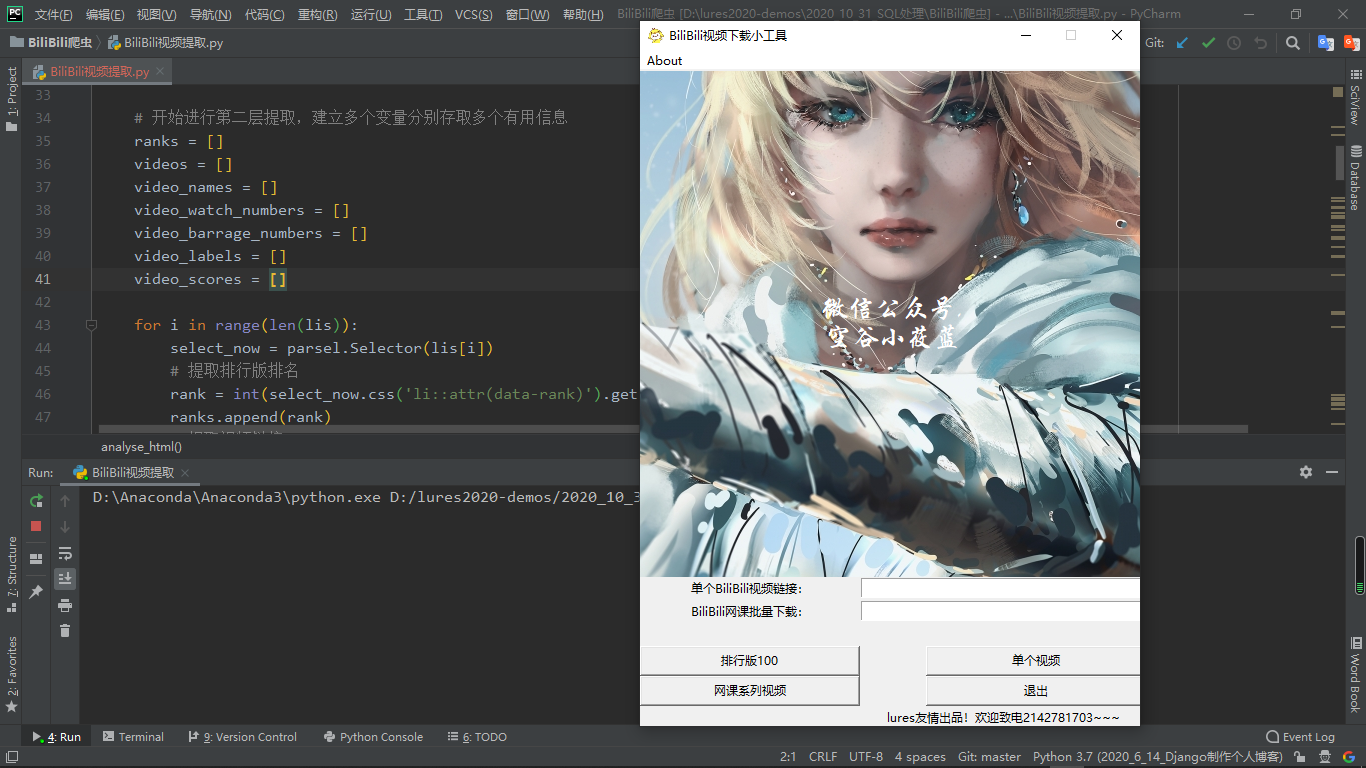Open the 4 spaces indent settings
Screen dimensions: 1366x768
click(920, 757)
